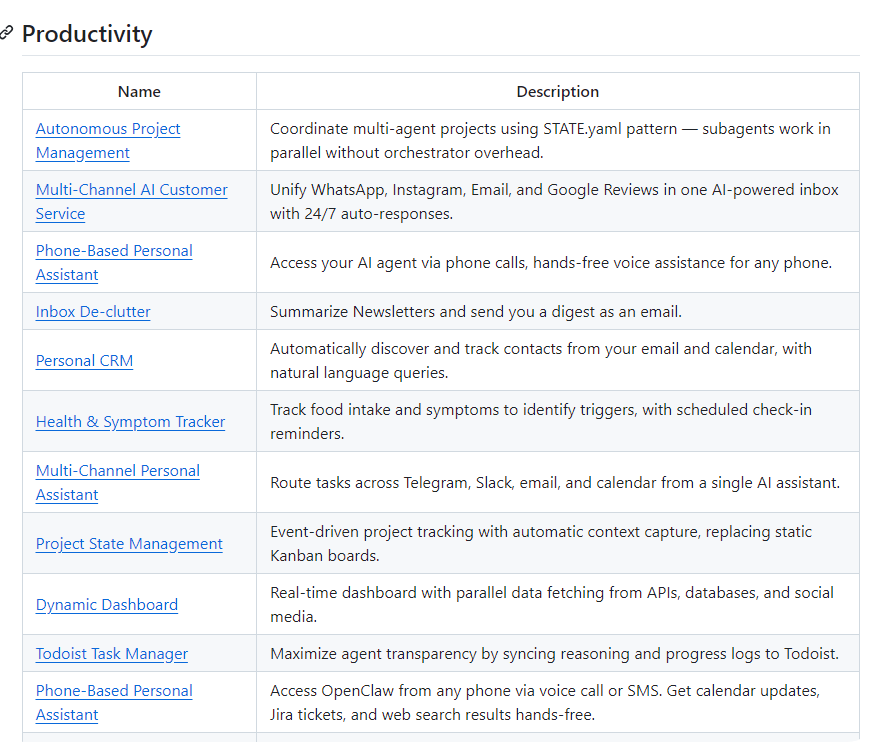Open the Personal CRM link

click(x=84, y=361)
